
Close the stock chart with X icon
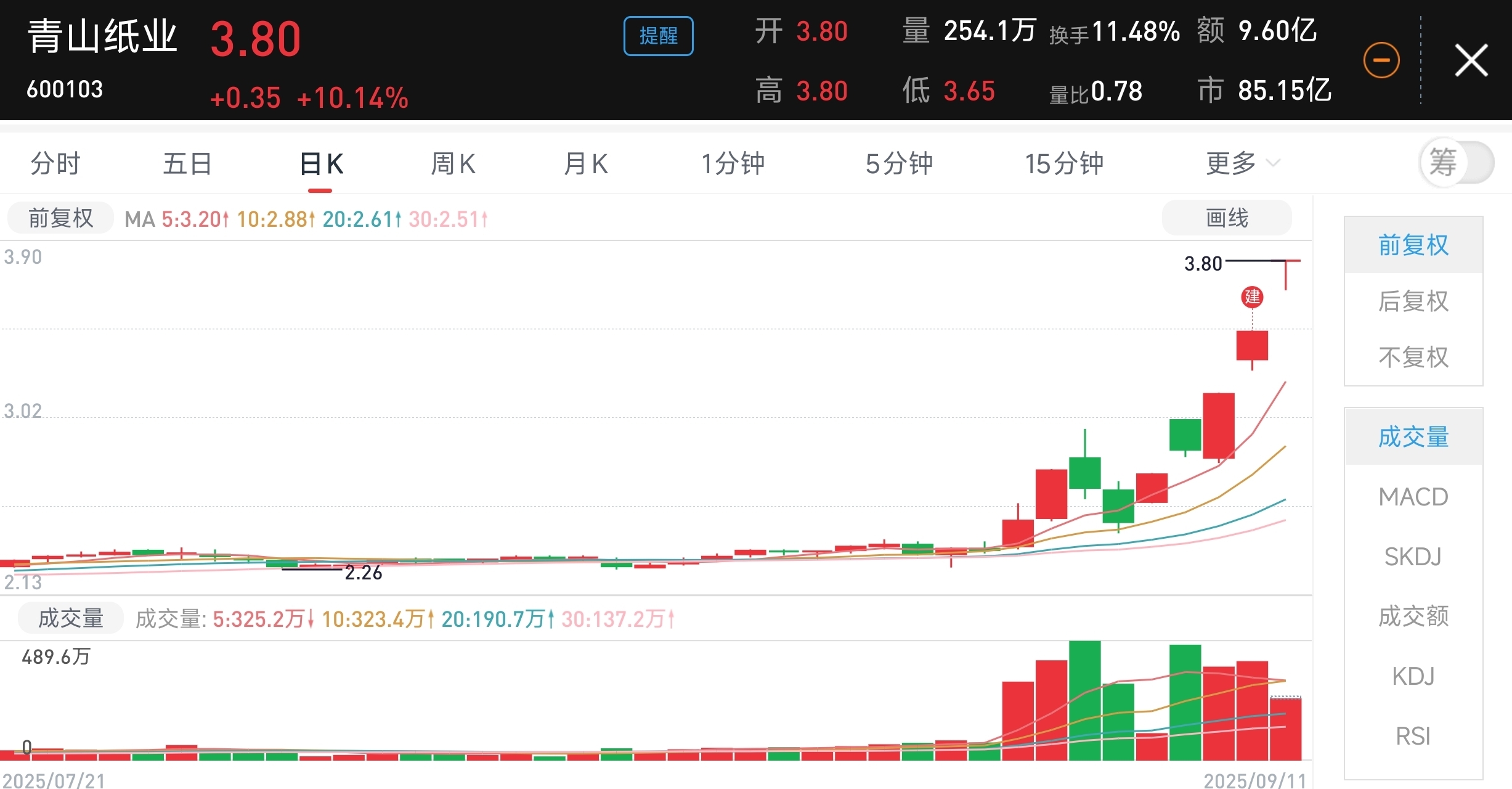click(x=1471, y=60)
